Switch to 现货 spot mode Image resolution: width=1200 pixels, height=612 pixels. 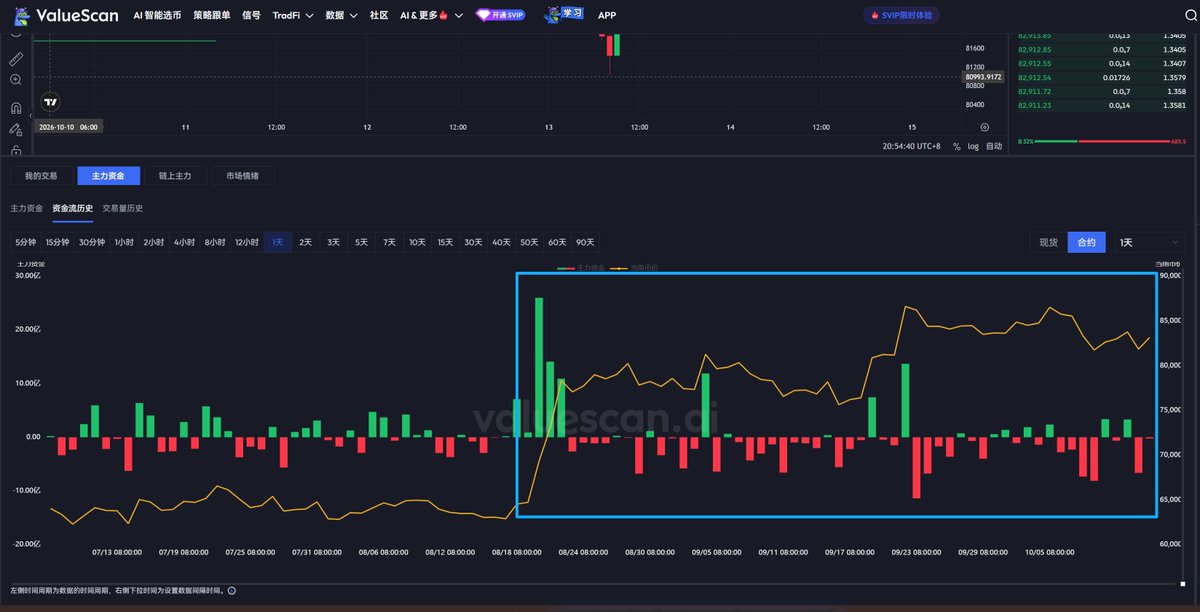(1048, 242)
